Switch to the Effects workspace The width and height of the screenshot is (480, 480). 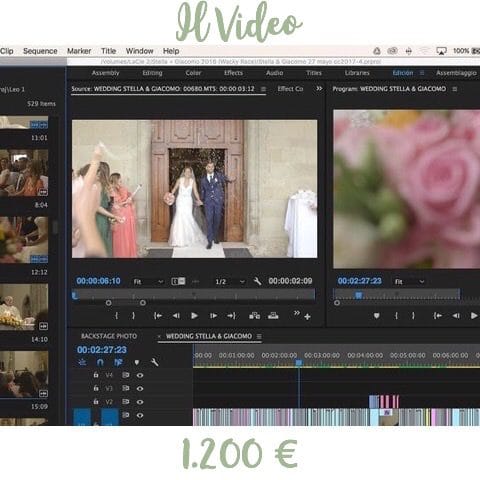click(233, 73)
